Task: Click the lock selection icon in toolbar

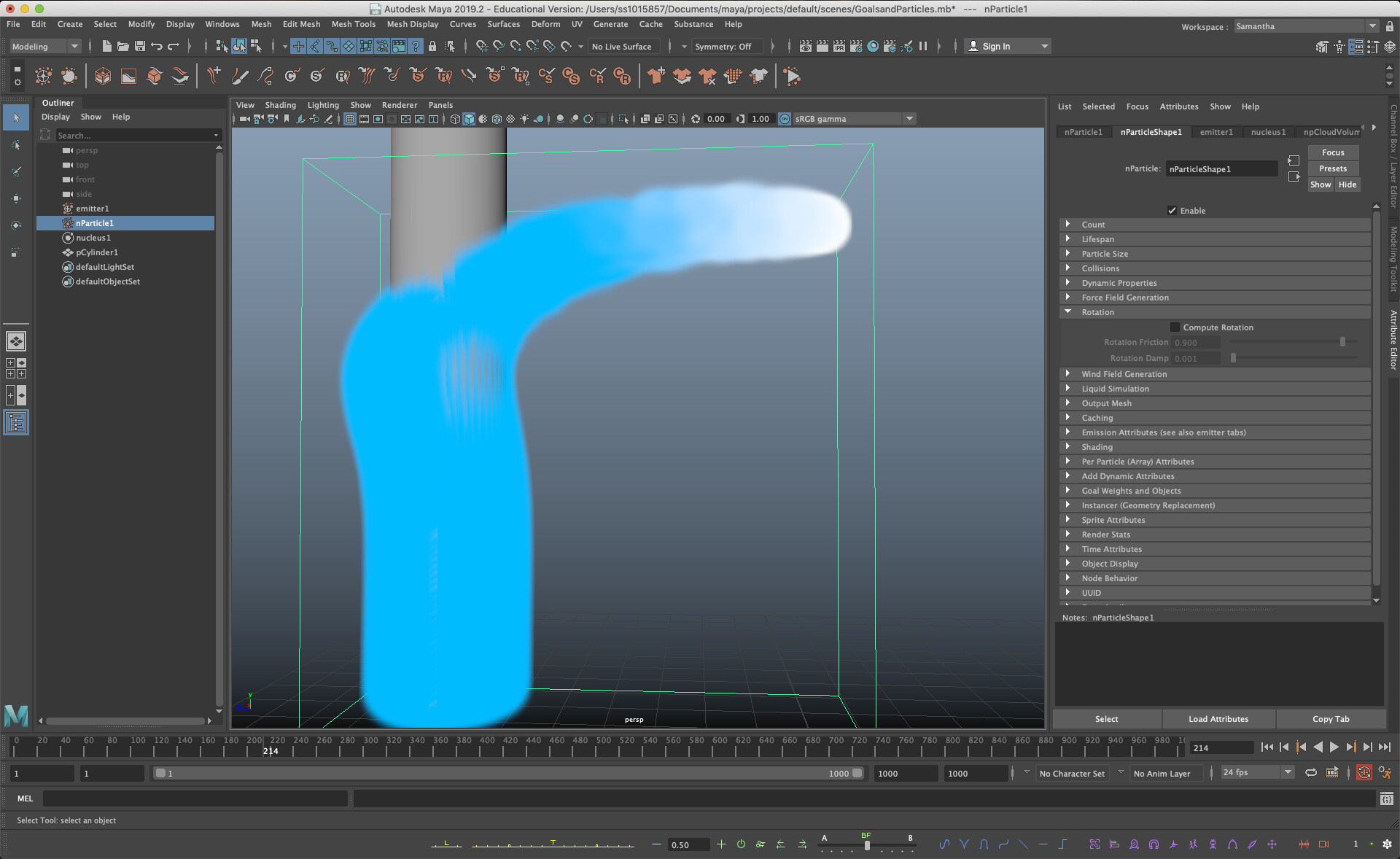Action: 432,46
